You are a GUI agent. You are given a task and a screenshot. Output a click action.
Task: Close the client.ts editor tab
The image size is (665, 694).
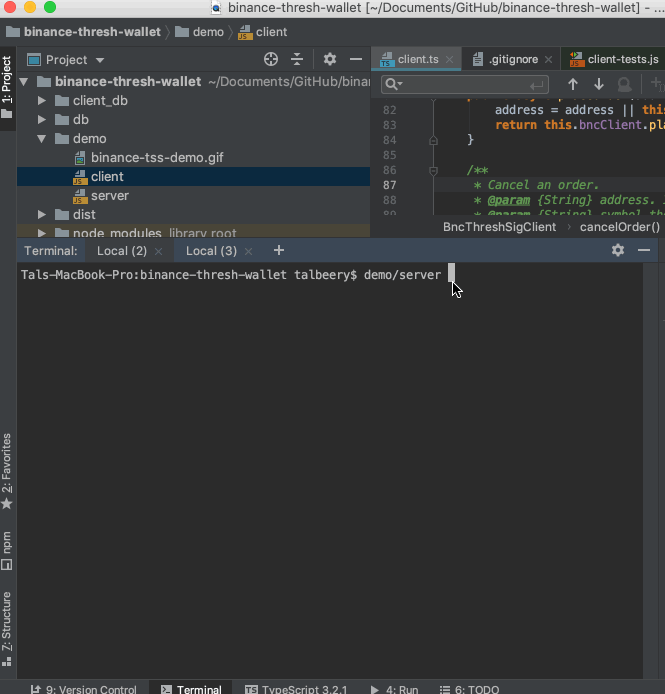pos(449,59)
